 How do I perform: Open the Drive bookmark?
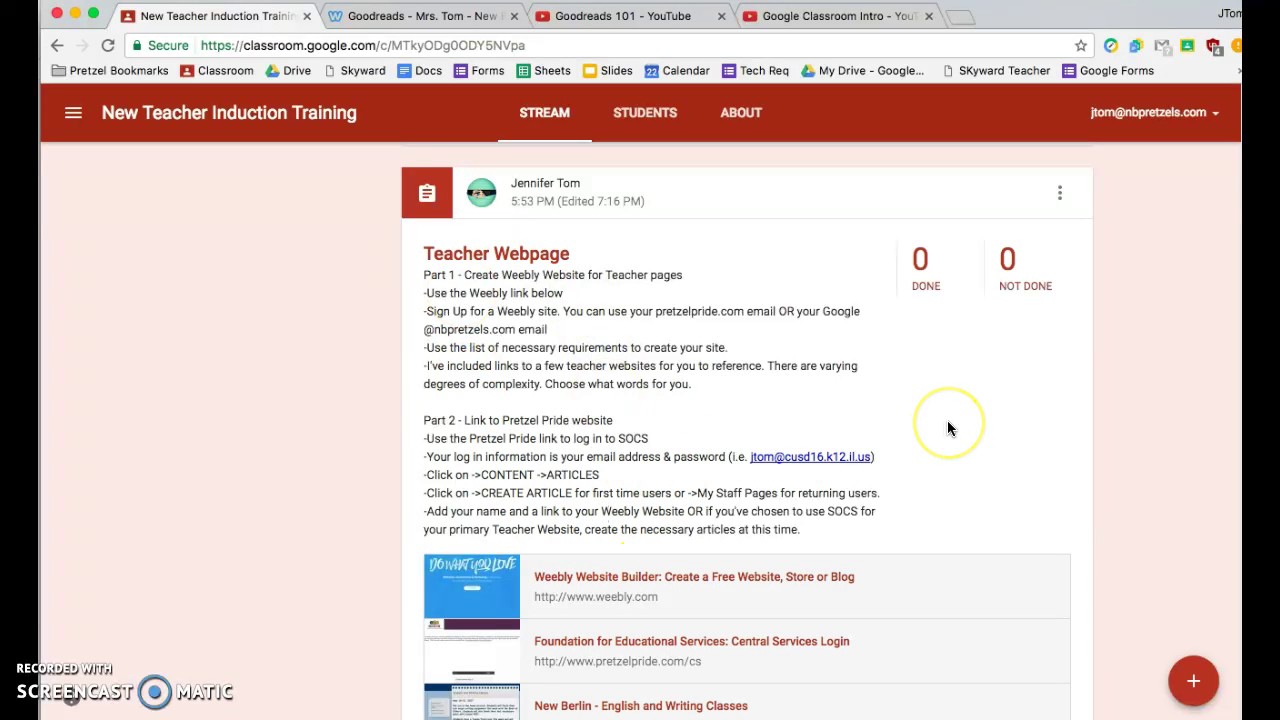point(288,71)
